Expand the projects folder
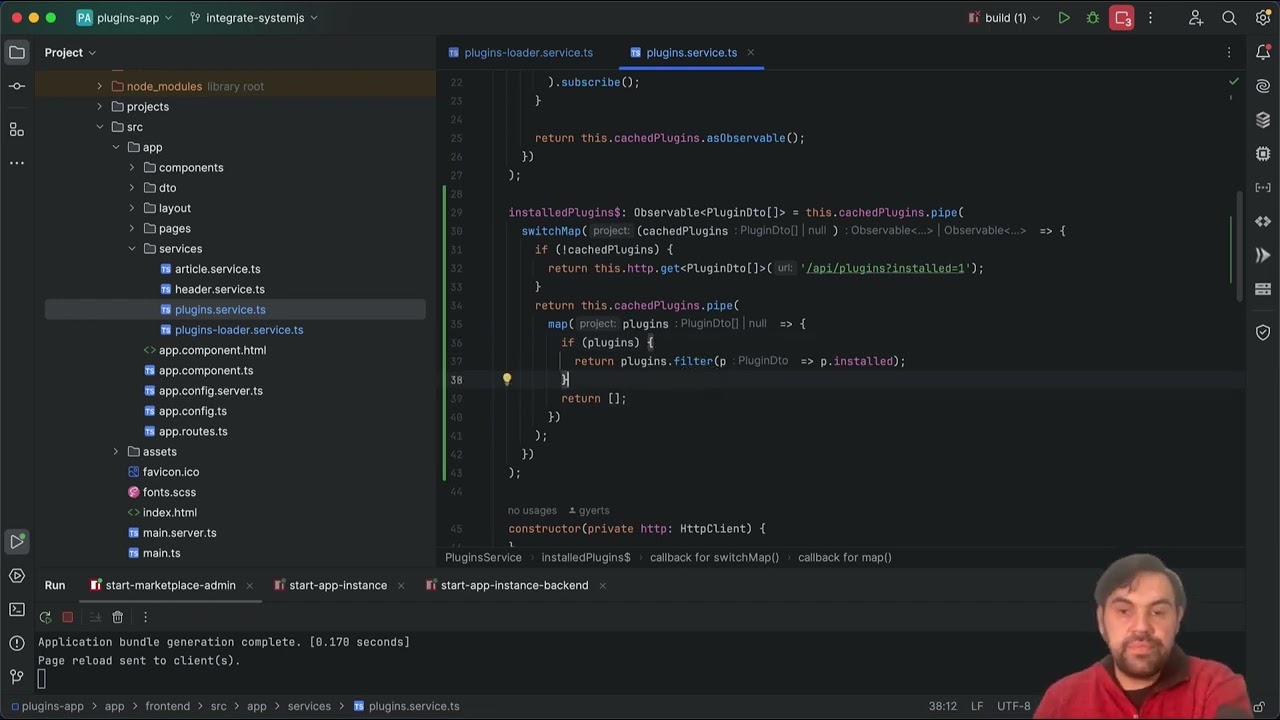Screen dimensions: 1280x720 (99, 106)
